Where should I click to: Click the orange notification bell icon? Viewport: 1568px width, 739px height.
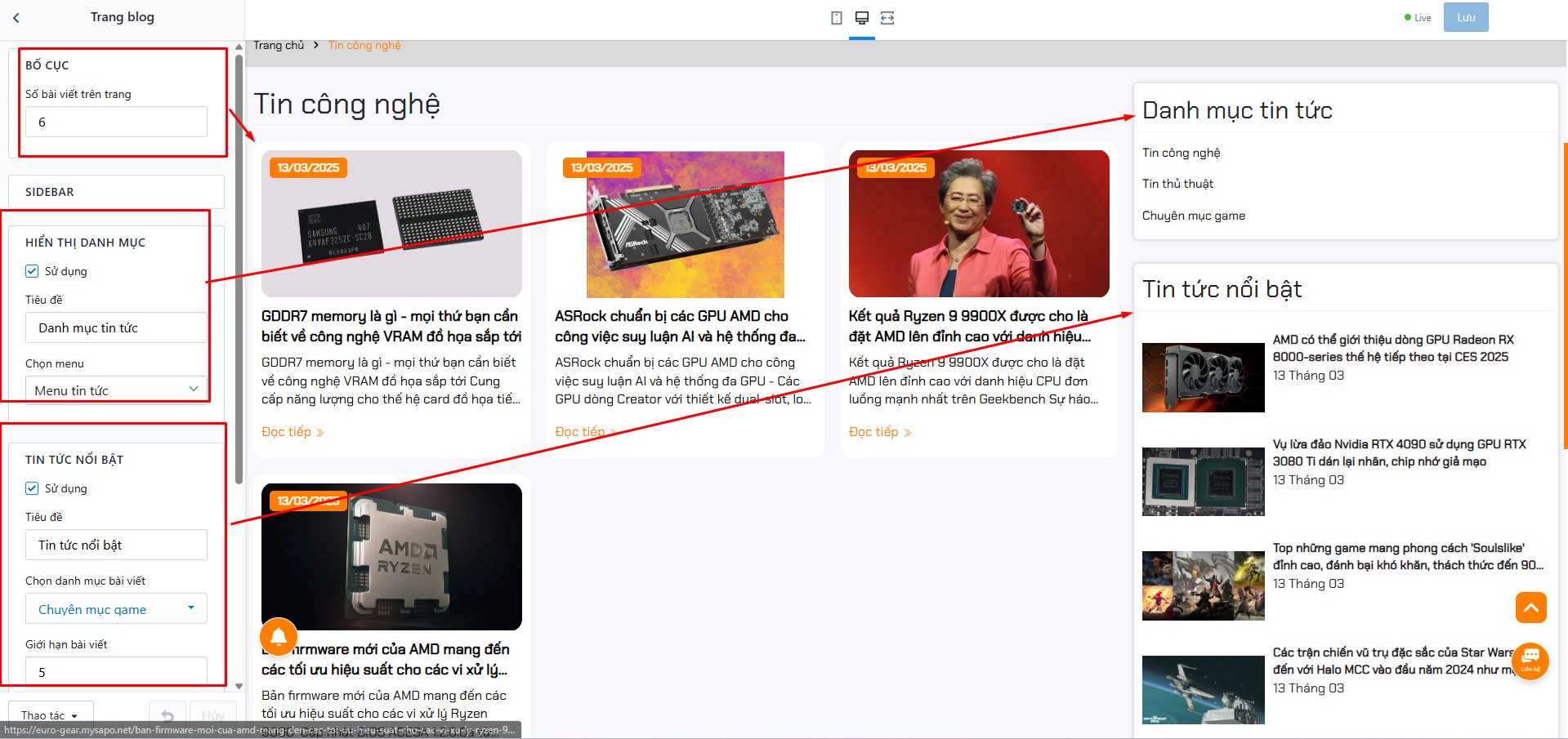click(x=279, y=637)
